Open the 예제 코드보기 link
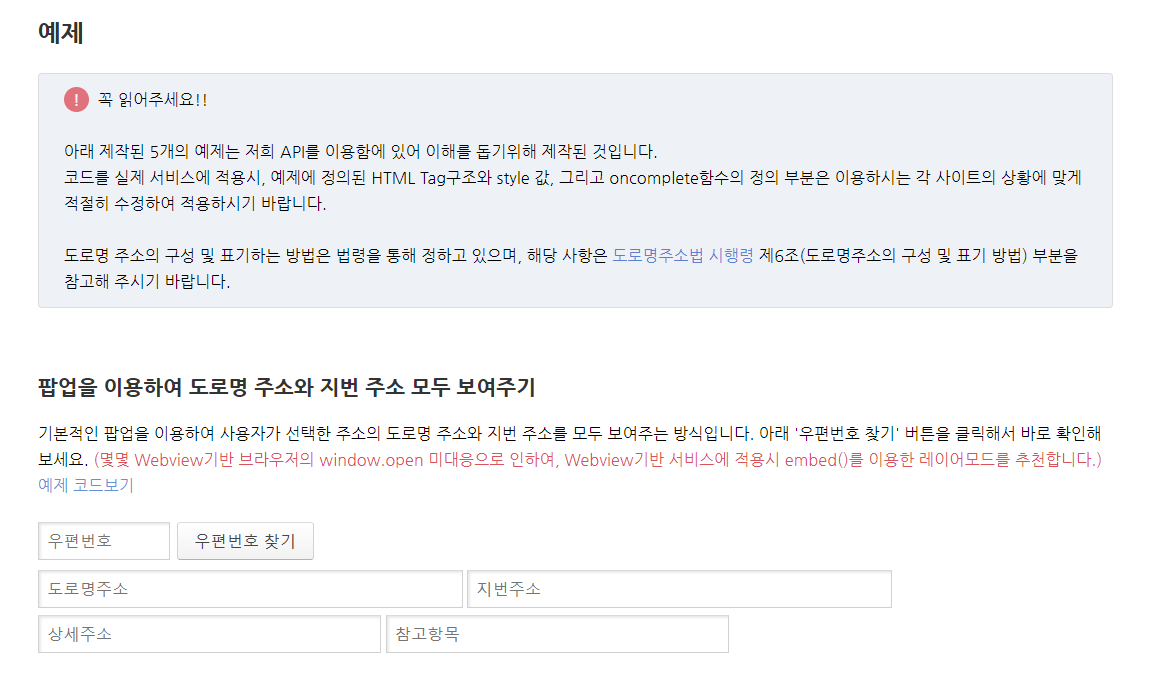The height and width of the screenshot is (687, 1171). (x=86, y=485)
